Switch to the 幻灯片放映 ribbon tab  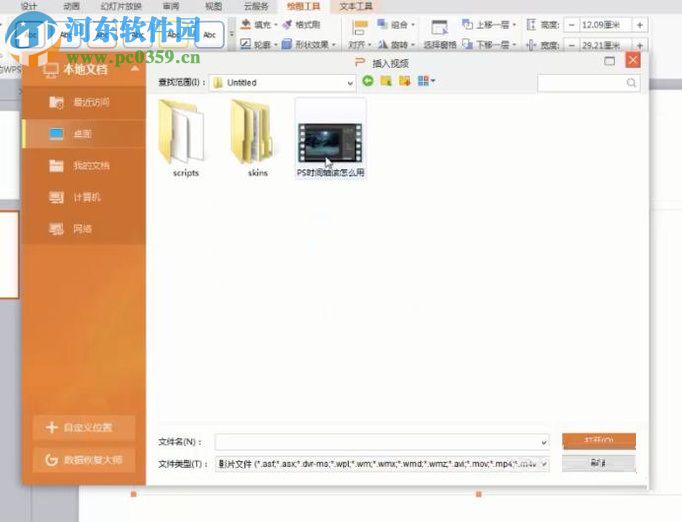click(x=121, y=6)
